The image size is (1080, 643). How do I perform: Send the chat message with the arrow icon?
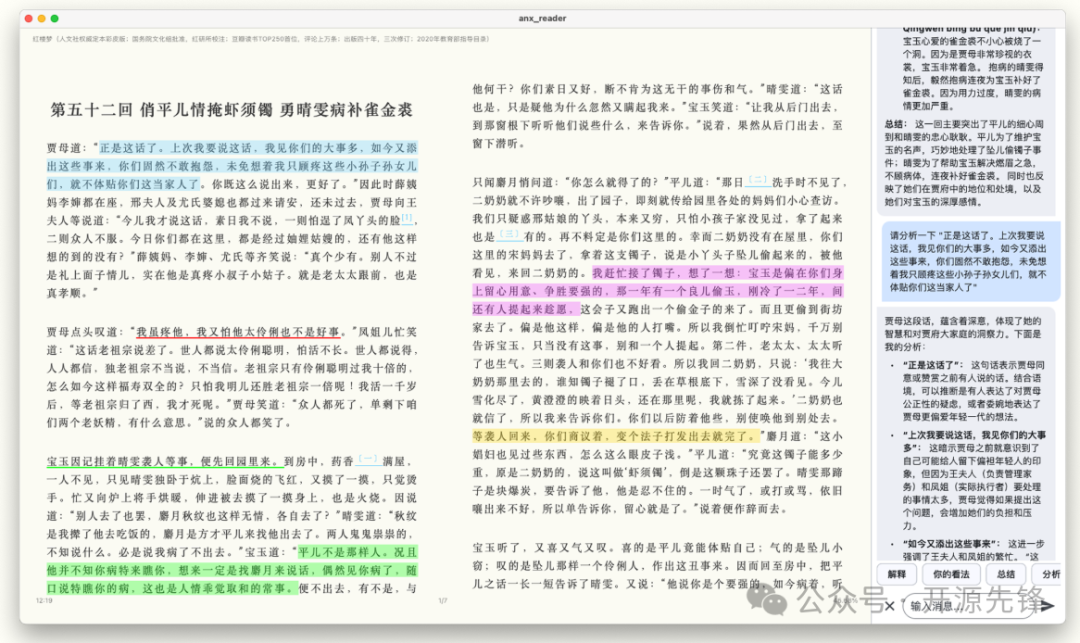(1047, 606)
